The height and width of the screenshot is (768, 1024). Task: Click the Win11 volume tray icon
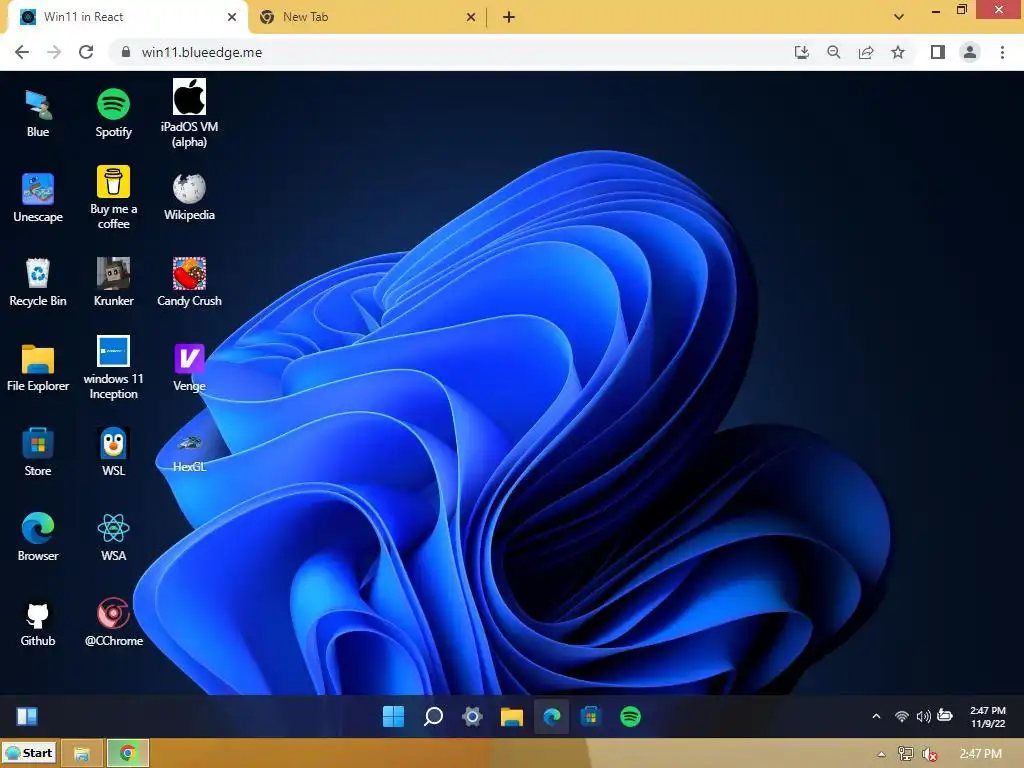tap(923, 716)
